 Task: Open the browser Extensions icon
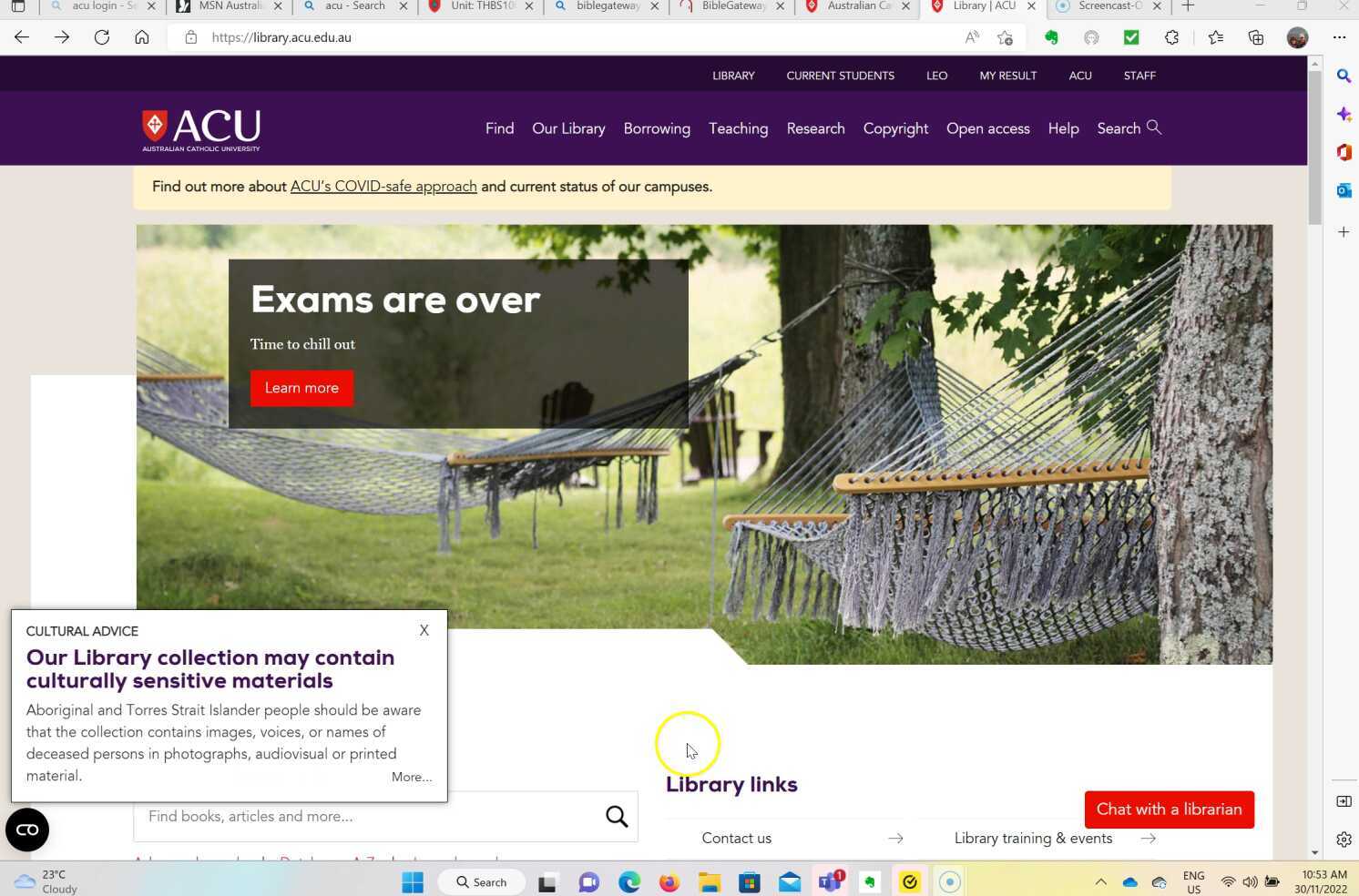(x=1172, y=37)
